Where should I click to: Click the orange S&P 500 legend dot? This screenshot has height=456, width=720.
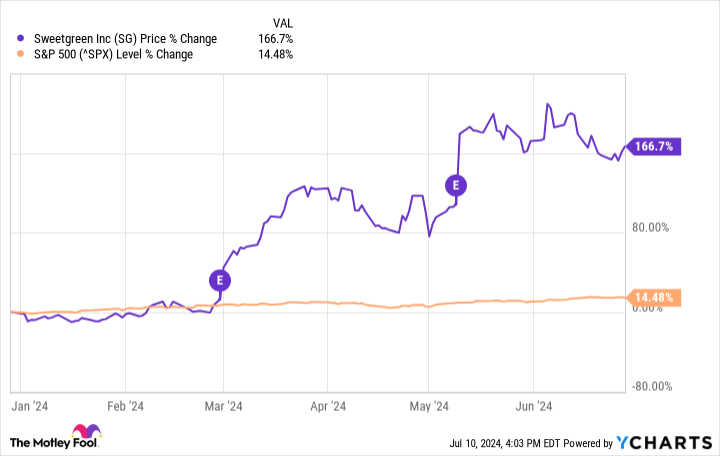point(22,54)
